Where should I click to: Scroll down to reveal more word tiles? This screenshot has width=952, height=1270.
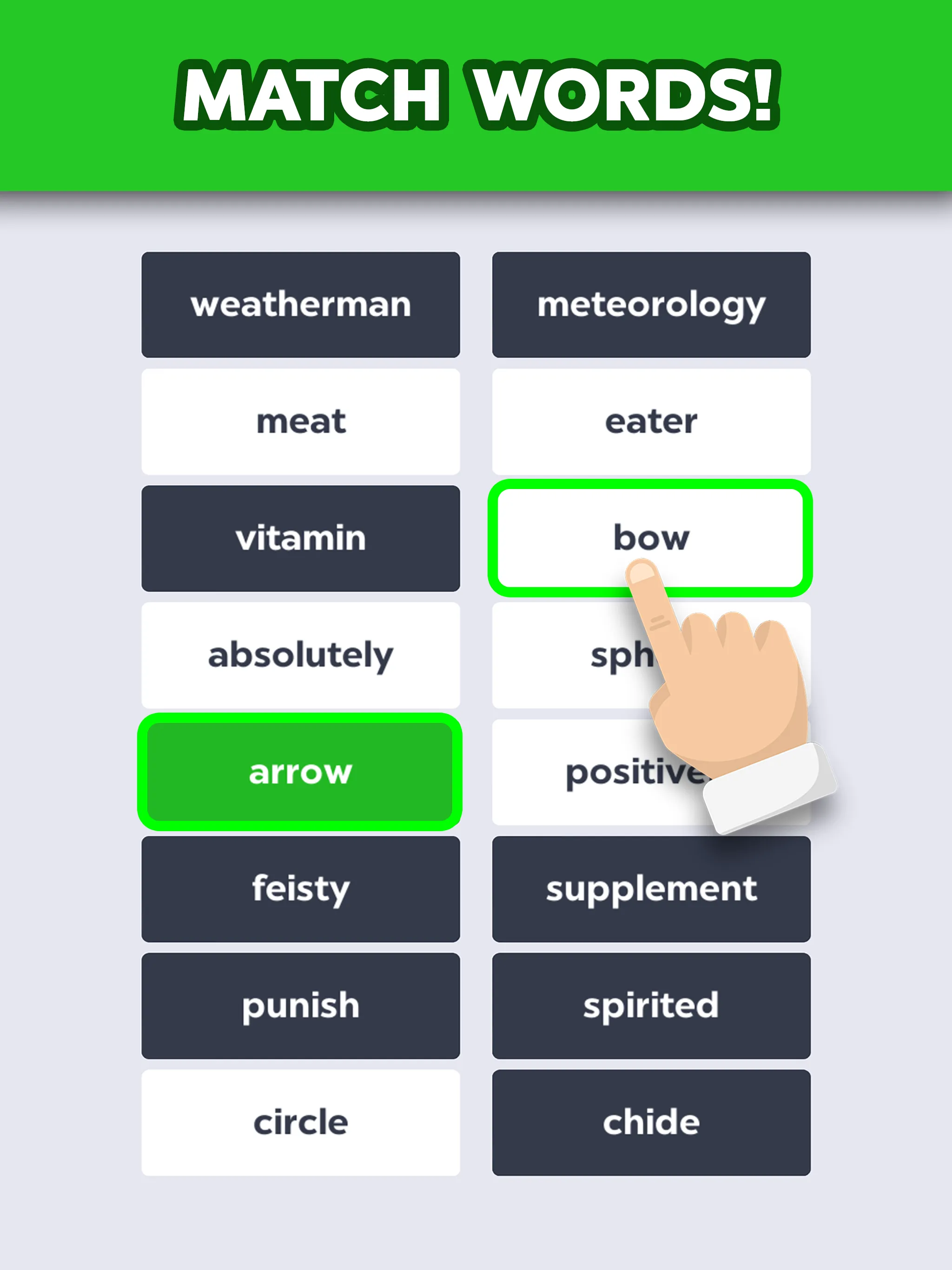(x=476, y=1200)
